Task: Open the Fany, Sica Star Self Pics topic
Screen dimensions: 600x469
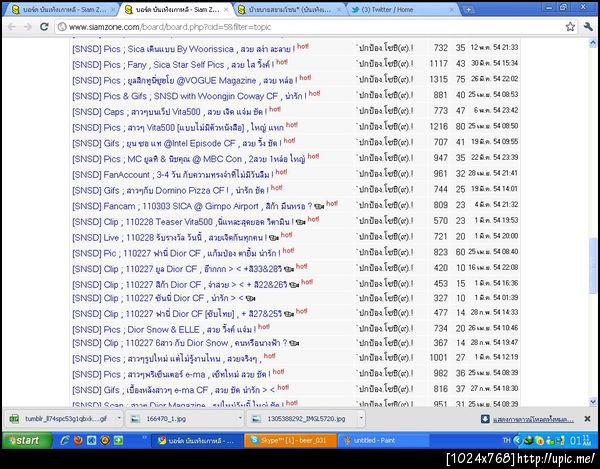Action: (173, 65)
